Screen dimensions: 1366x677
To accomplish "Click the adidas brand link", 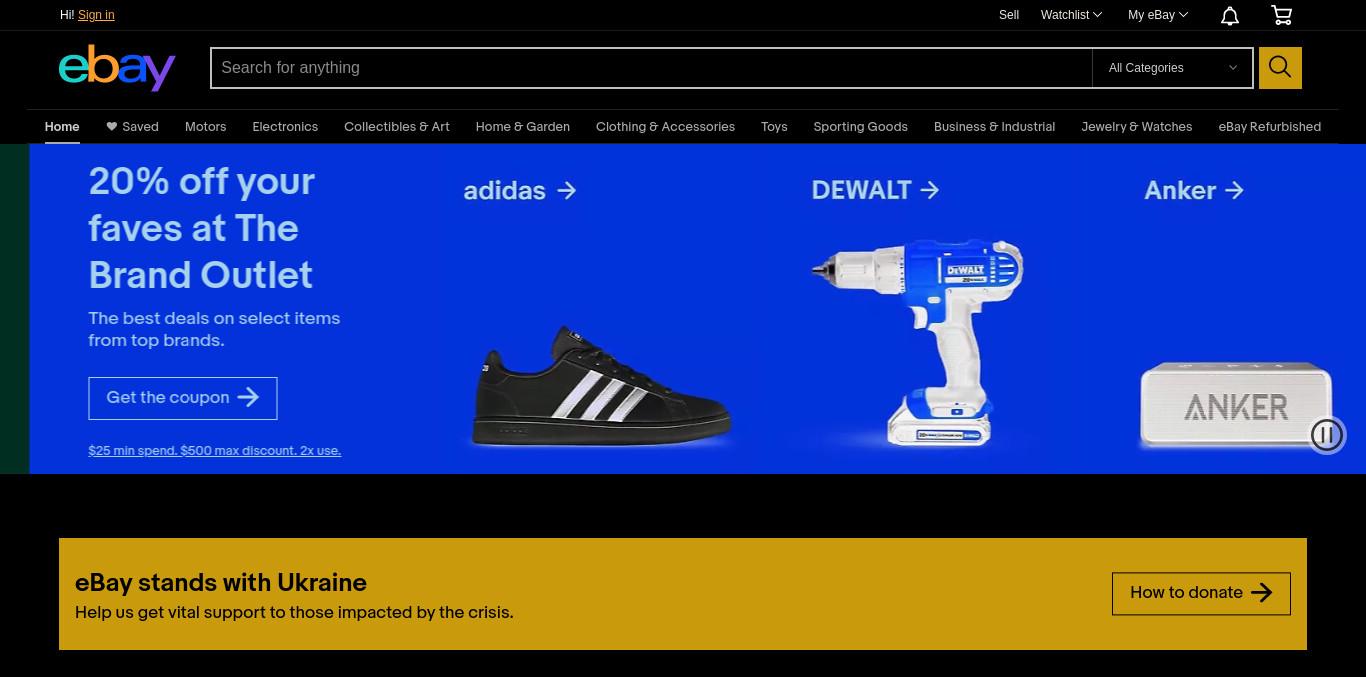I will point(520,190).
